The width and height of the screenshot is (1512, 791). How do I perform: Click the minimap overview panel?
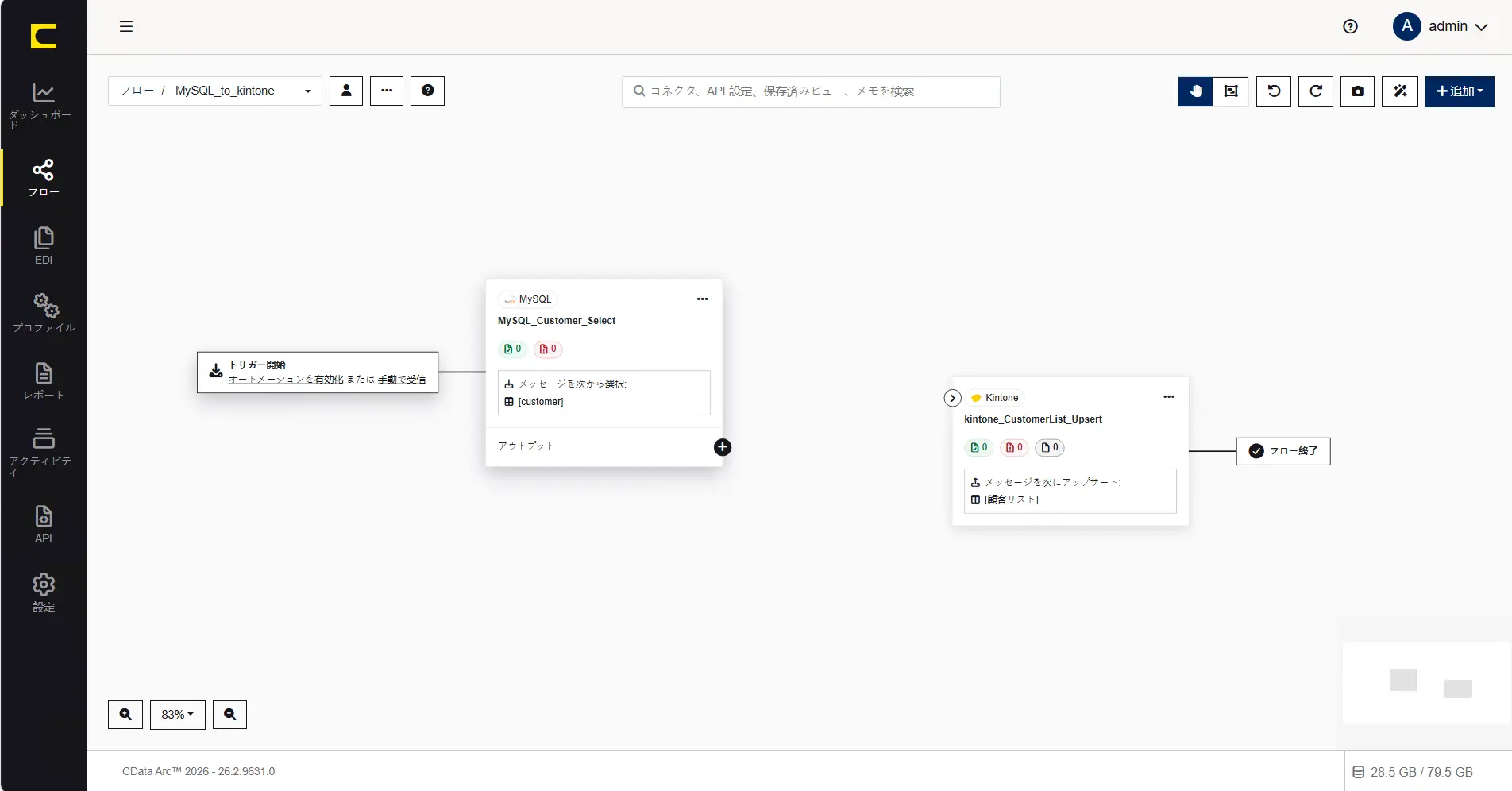[1426, 683]
